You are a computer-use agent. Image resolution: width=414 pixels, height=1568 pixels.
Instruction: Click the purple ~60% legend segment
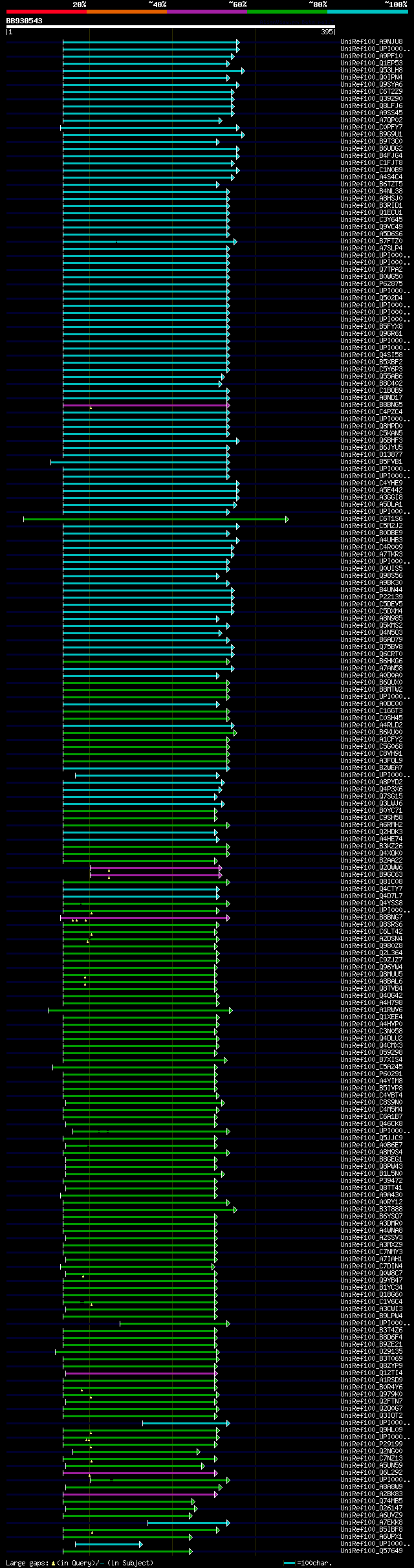(x=207, y=12)
